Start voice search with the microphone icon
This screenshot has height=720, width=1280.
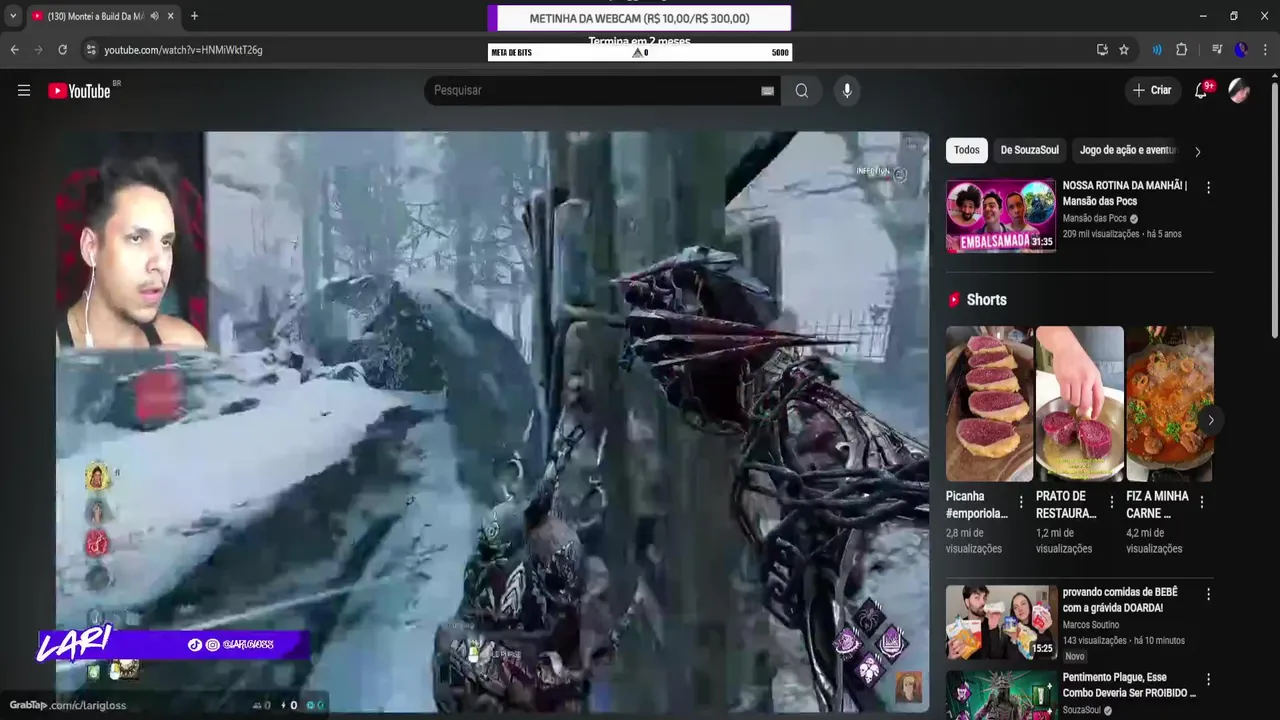click(x=847, y=91)
